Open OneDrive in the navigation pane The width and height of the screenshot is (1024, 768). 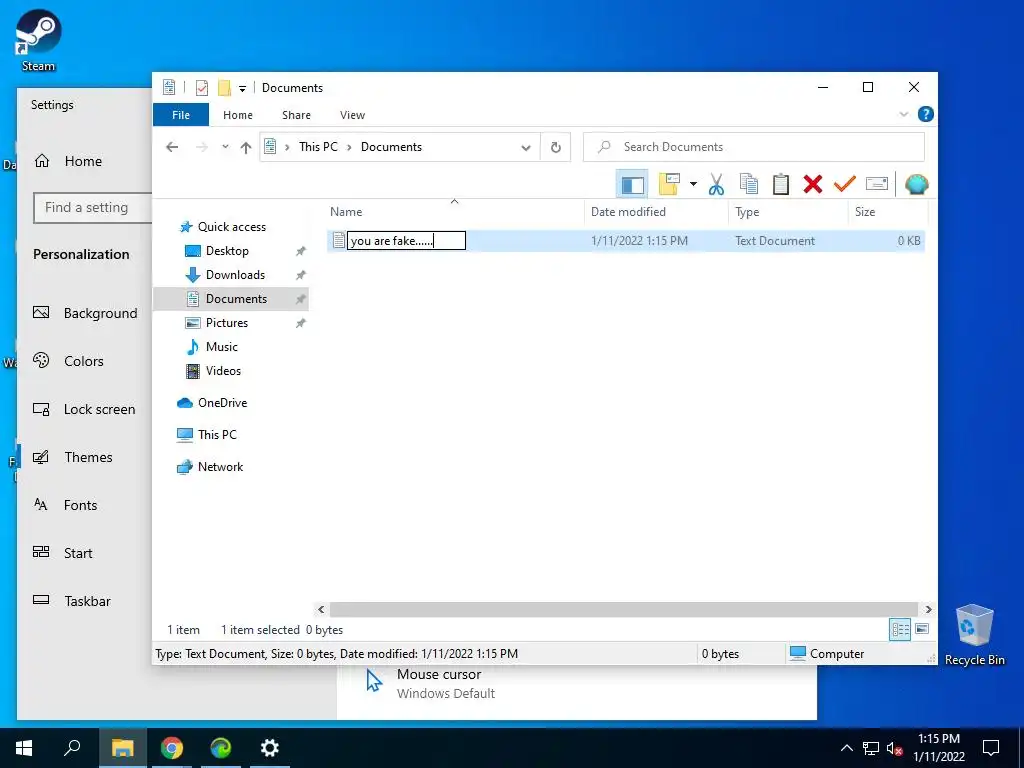(x=223, y=403)
